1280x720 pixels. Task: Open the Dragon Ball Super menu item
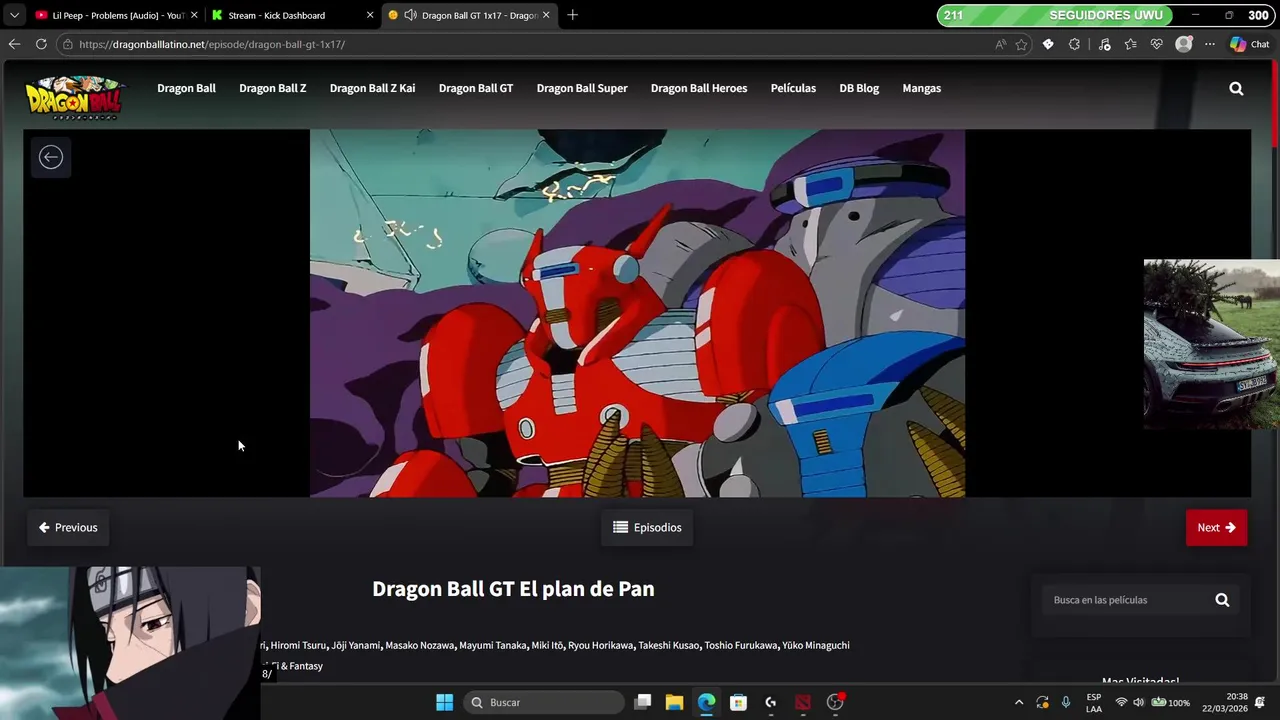pos(582,88)
